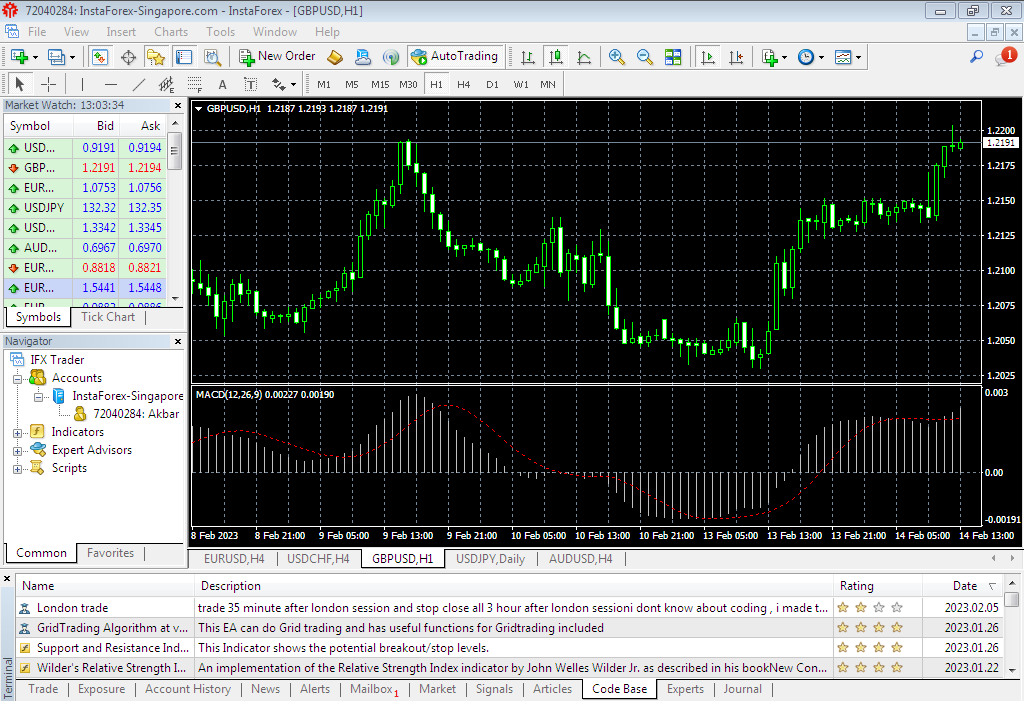This screenshot has height=701, width=1024.
Task: Expand the Scripts tree node
Action: [x=18, y=468]
